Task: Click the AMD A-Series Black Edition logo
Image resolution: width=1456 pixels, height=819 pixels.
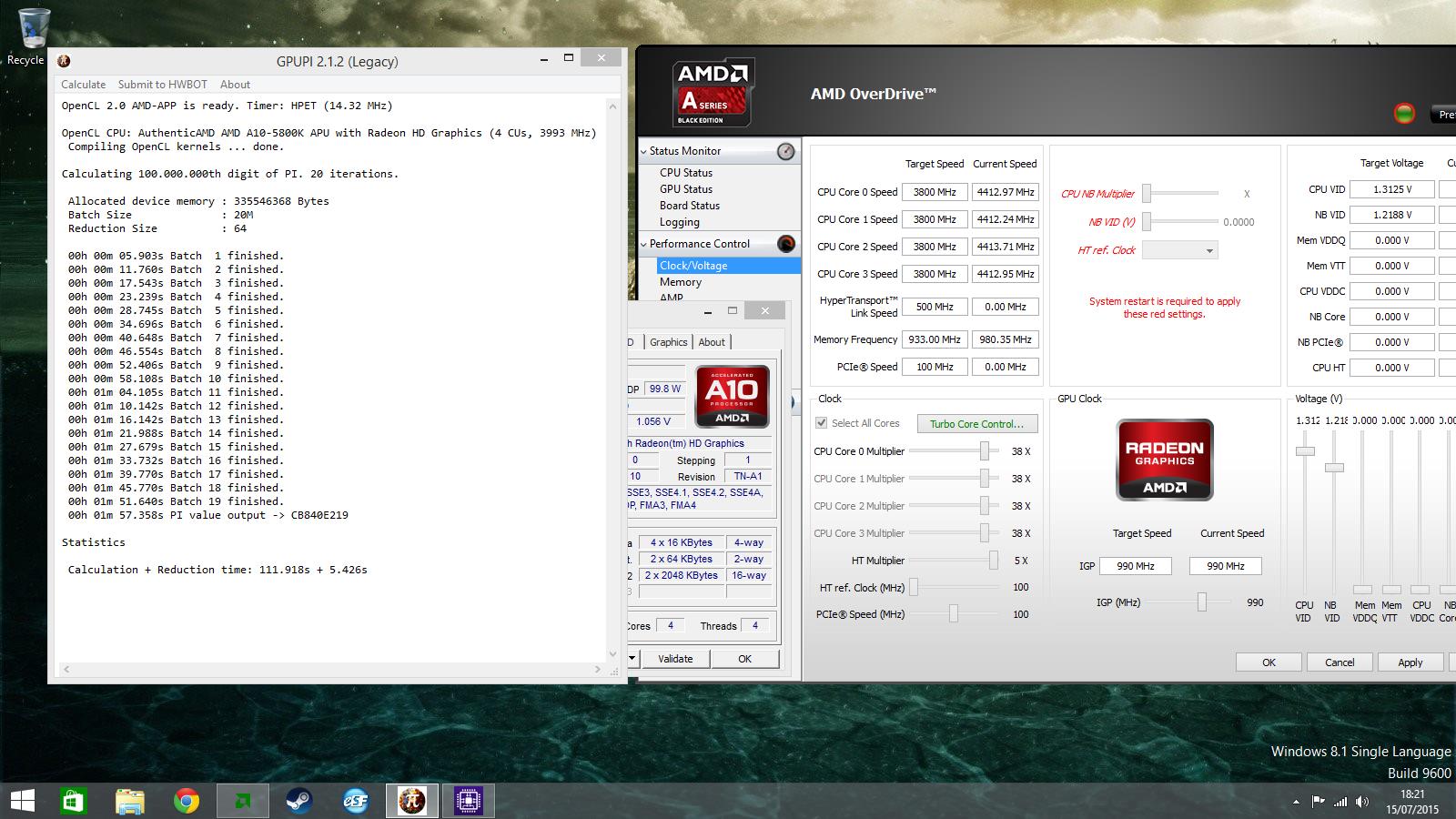Action: pos(714,93)
